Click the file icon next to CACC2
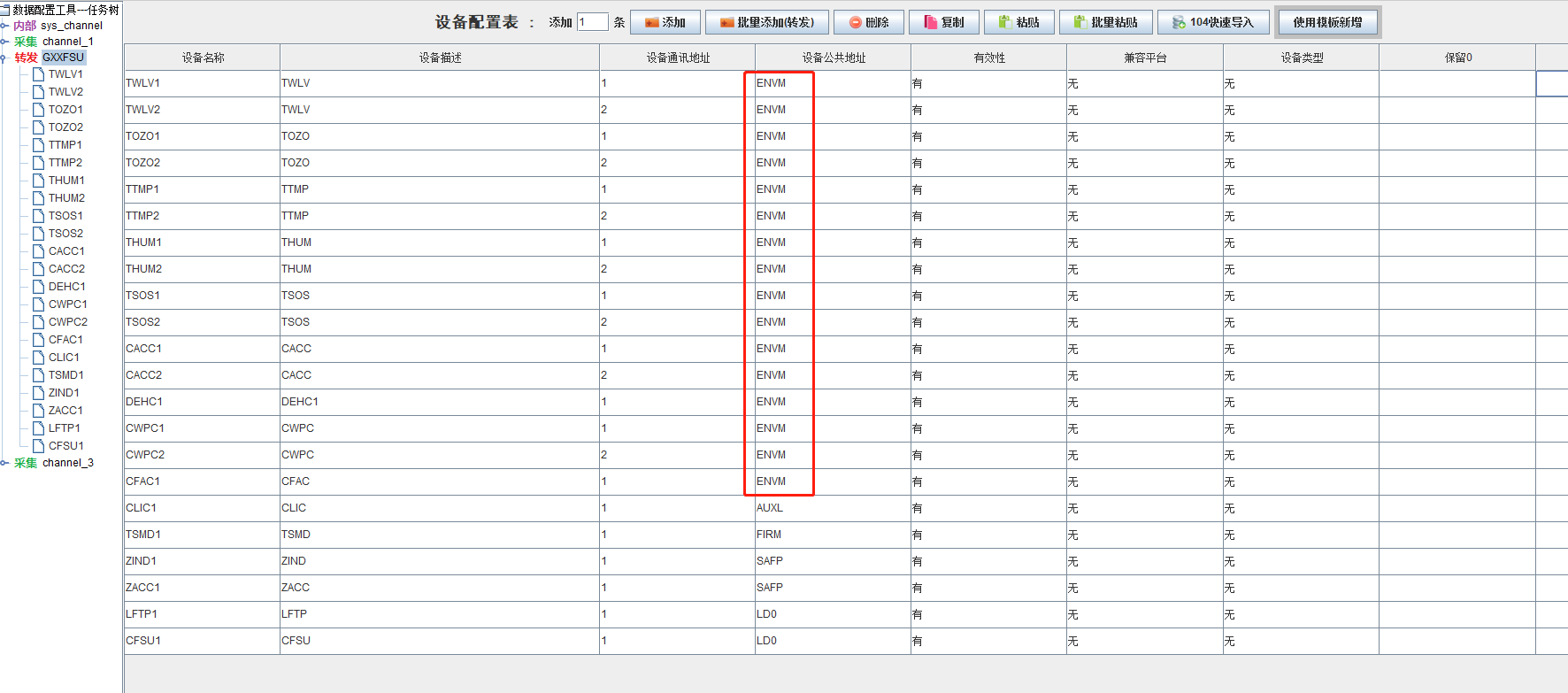 point(38,269)
